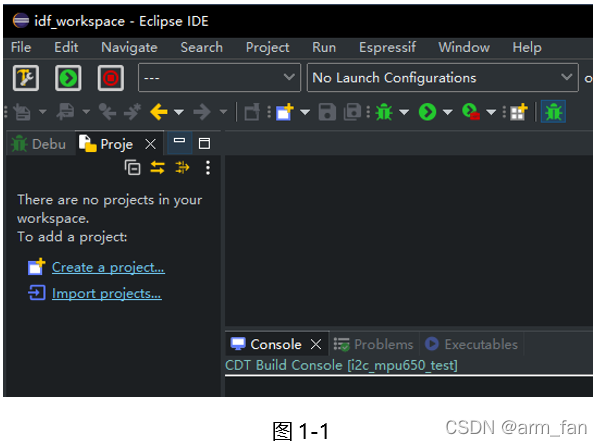Close the Console tab
Viewport: 602px width, 446px height.
click(316, 344)
